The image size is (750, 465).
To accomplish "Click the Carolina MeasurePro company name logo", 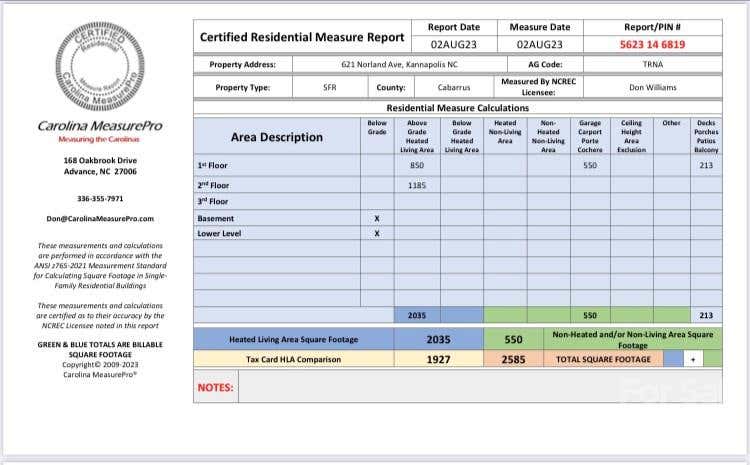I will click(x=100, y=126).
